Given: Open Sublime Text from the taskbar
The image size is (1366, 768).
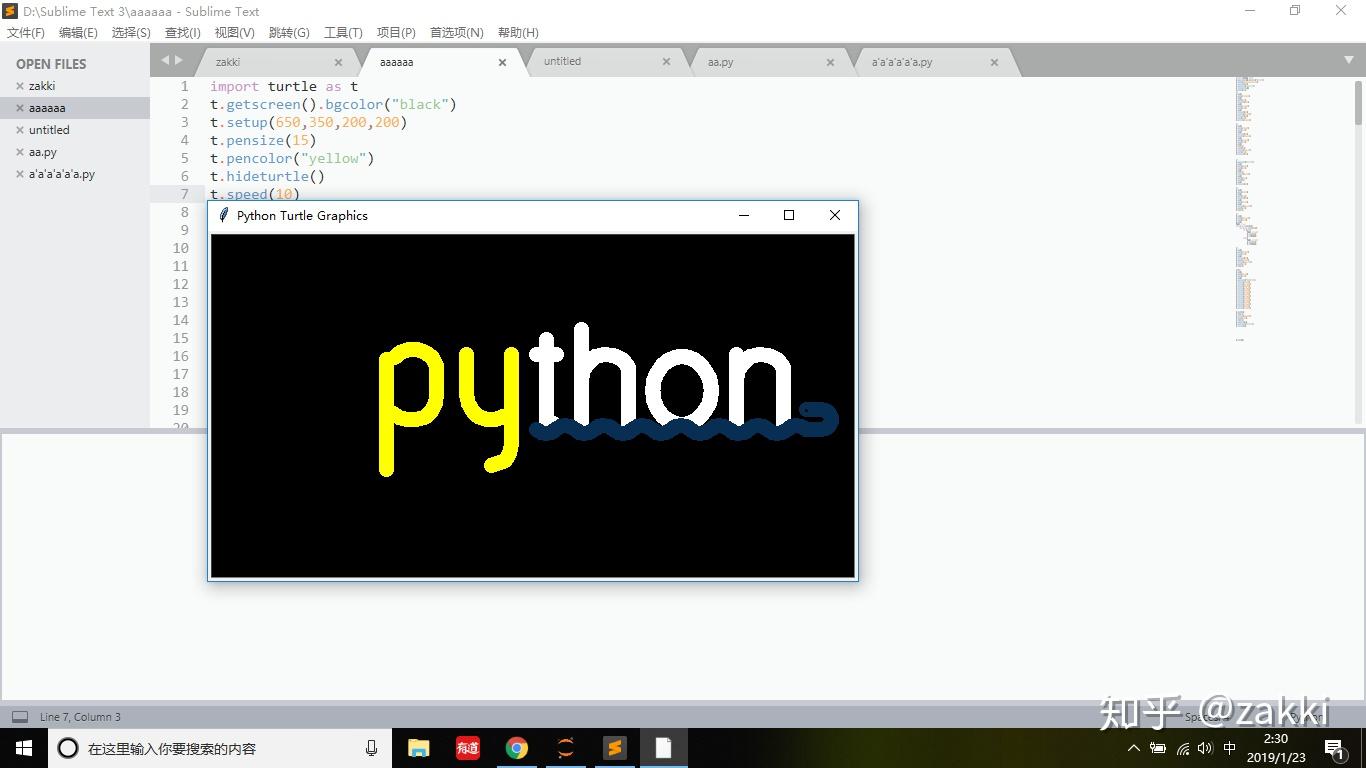Looking at the screenshot, I should click(x=614, y=747).
